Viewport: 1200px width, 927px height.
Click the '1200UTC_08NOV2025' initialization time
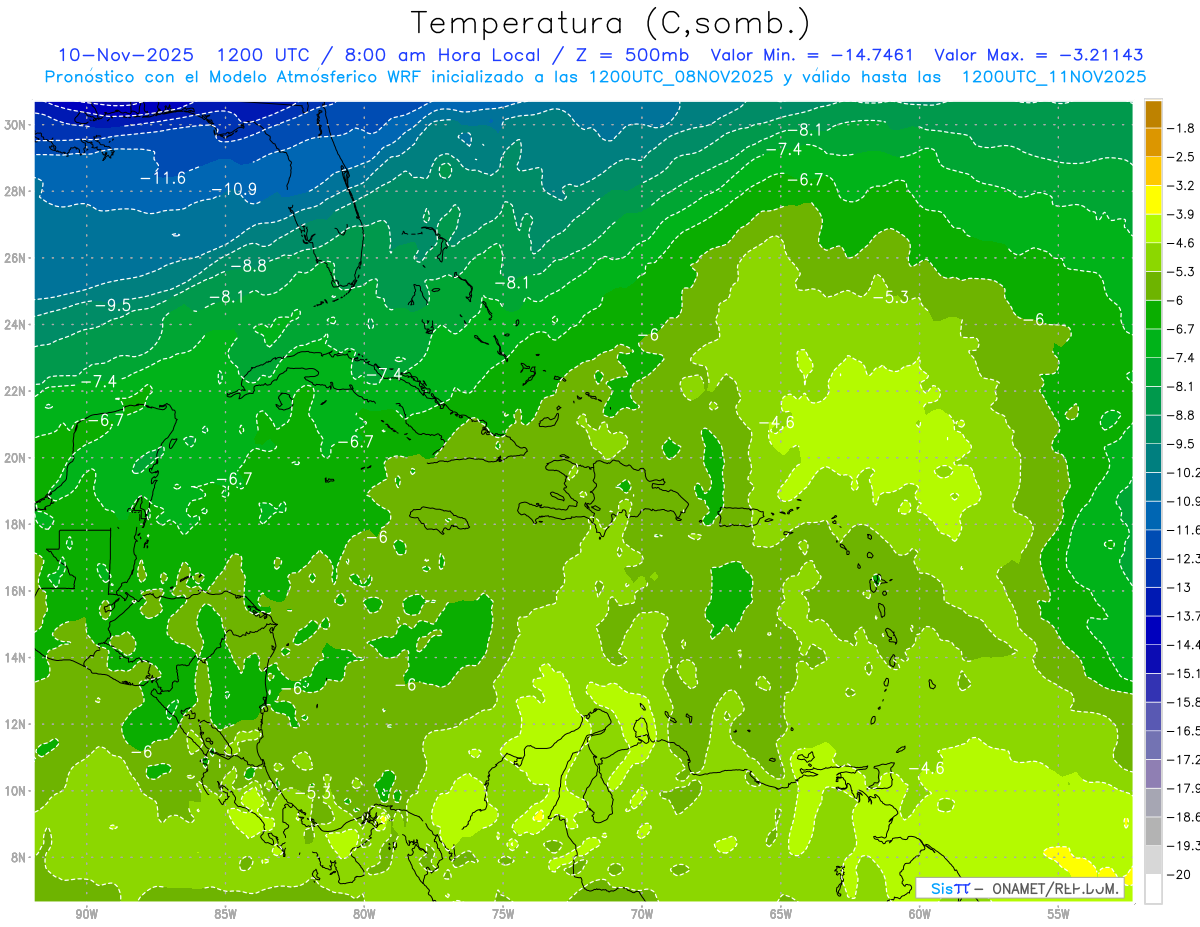click(681, 76)
